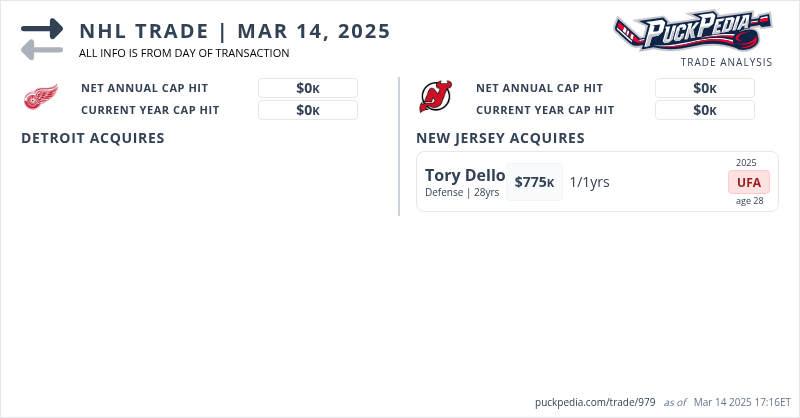Click Detroit's current year cap hit value
This screenshot has height=418, width=800.
coord(308,110)
